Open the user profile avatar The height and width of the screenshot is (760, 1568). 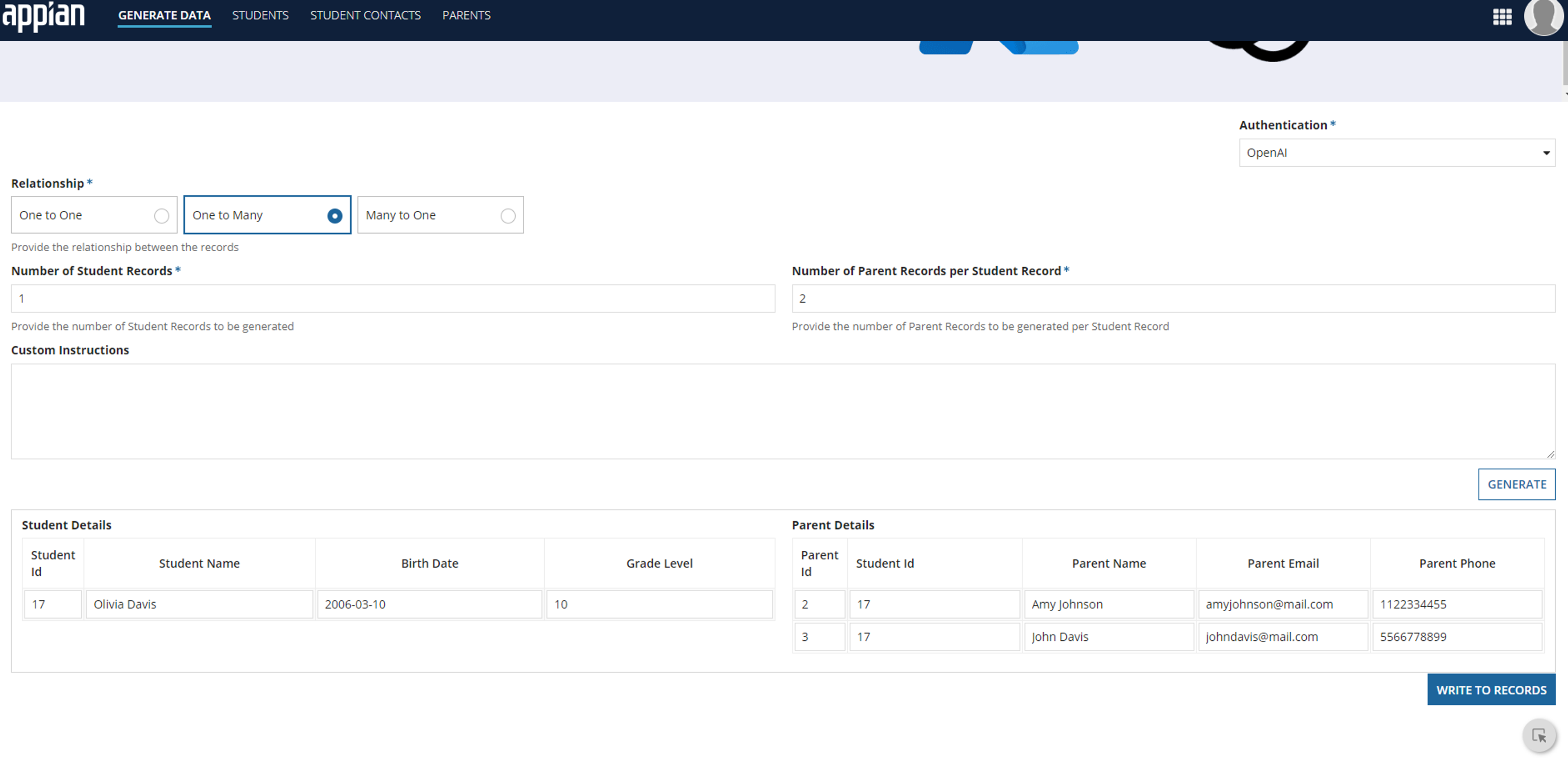pos(1543,16)
